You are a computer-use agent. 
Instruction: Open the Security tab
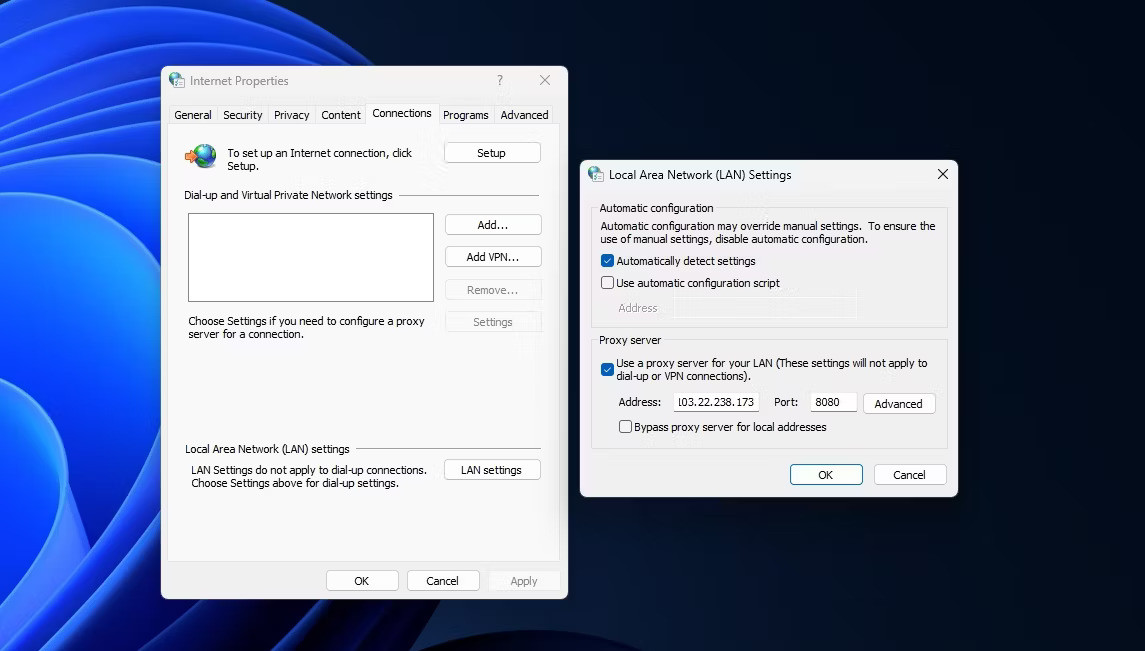click(242, 114)
